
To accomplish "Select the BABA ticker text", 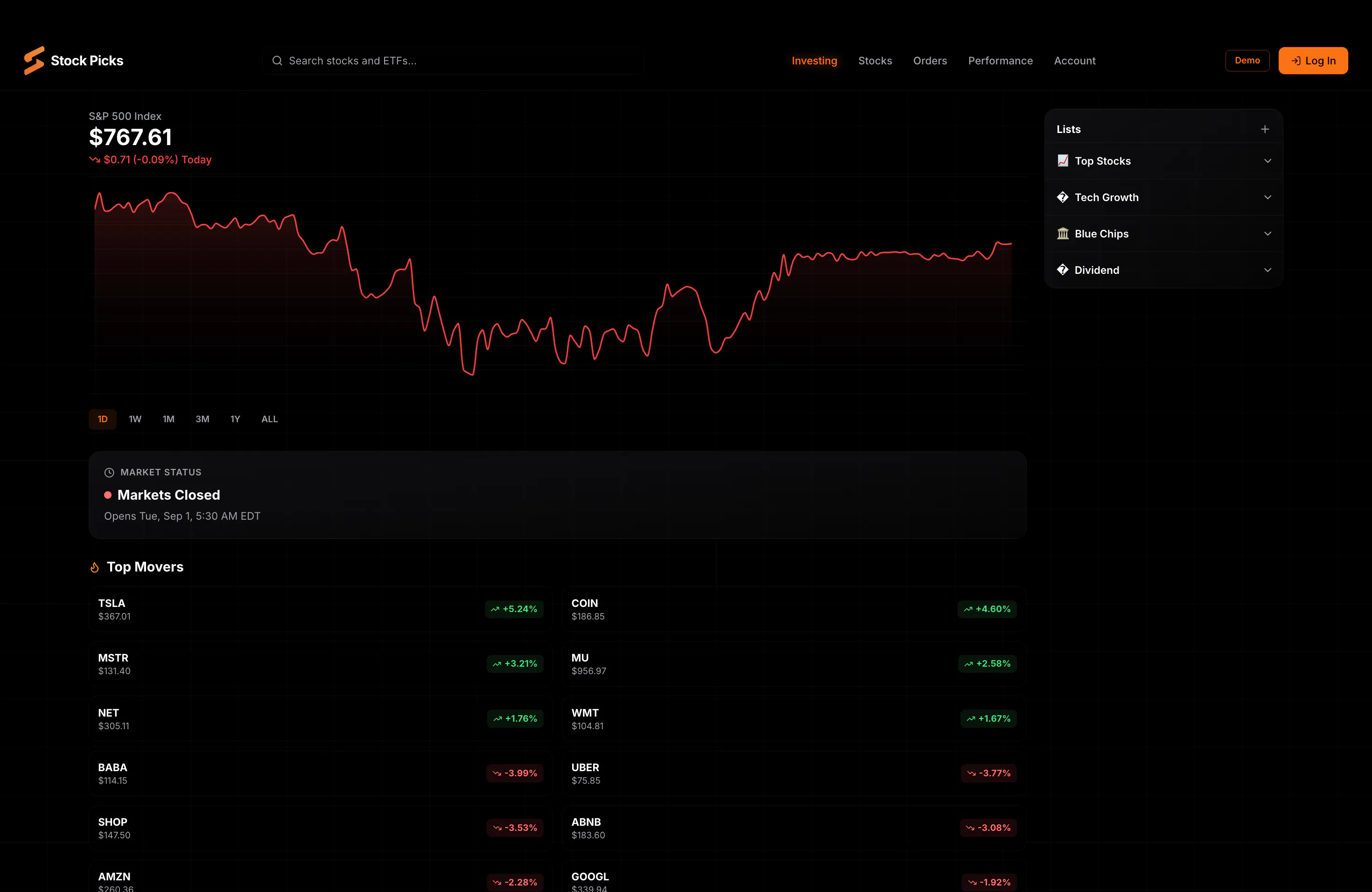I will coord(112,767).
